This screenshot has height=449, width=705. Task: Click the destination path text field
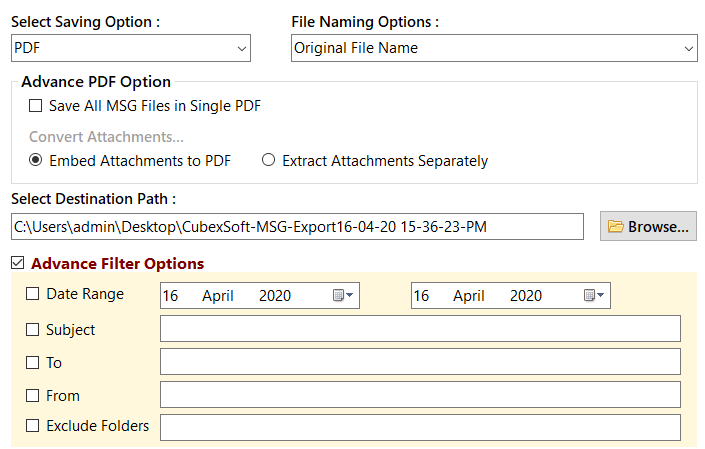297,227
